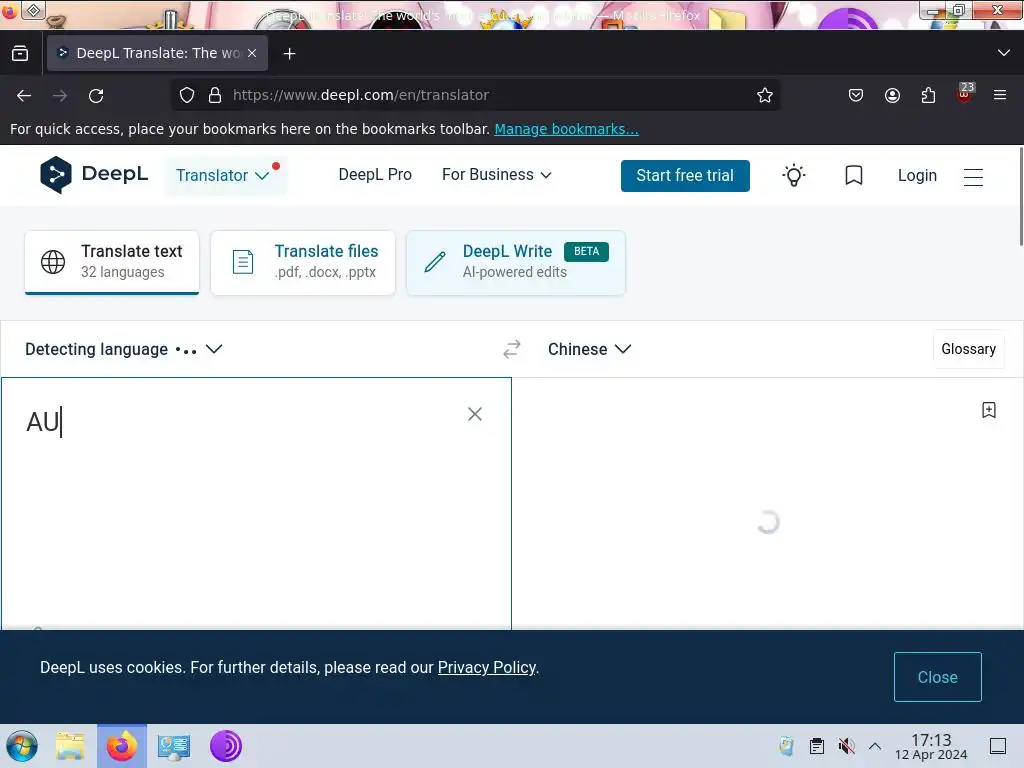Open the DeepL hamburger menu

pos(973,177)
